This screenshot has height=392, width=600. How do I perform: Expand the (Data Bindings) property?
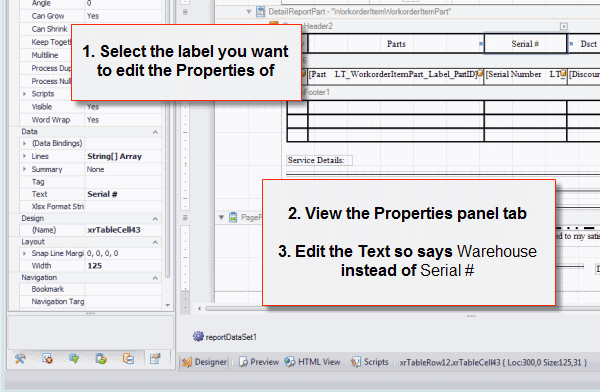pyautogui.click(x=24, y=143)
